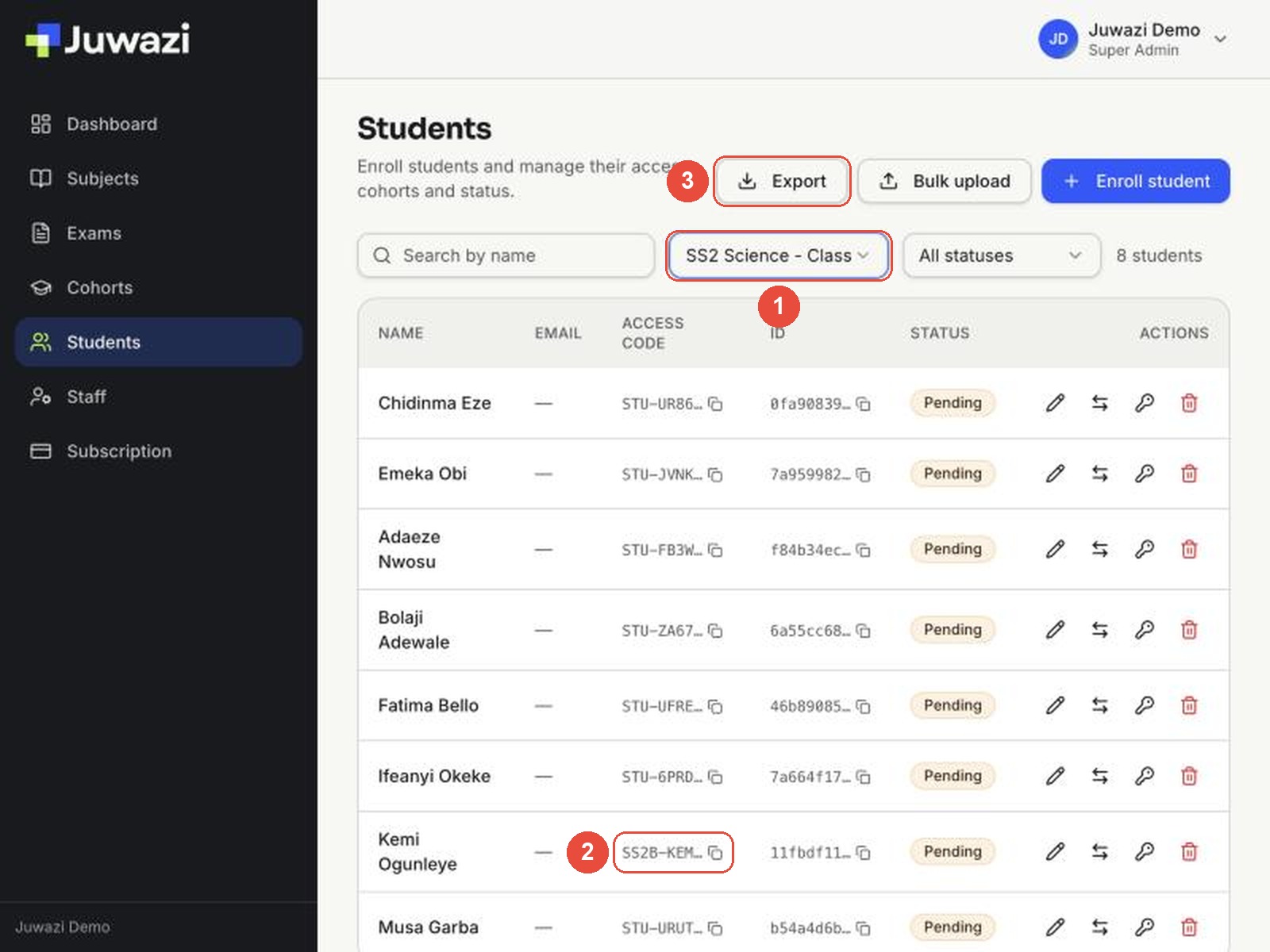Click the 8 students count label
This screenshot has height=952, width=1270.
pos(1159,255)
